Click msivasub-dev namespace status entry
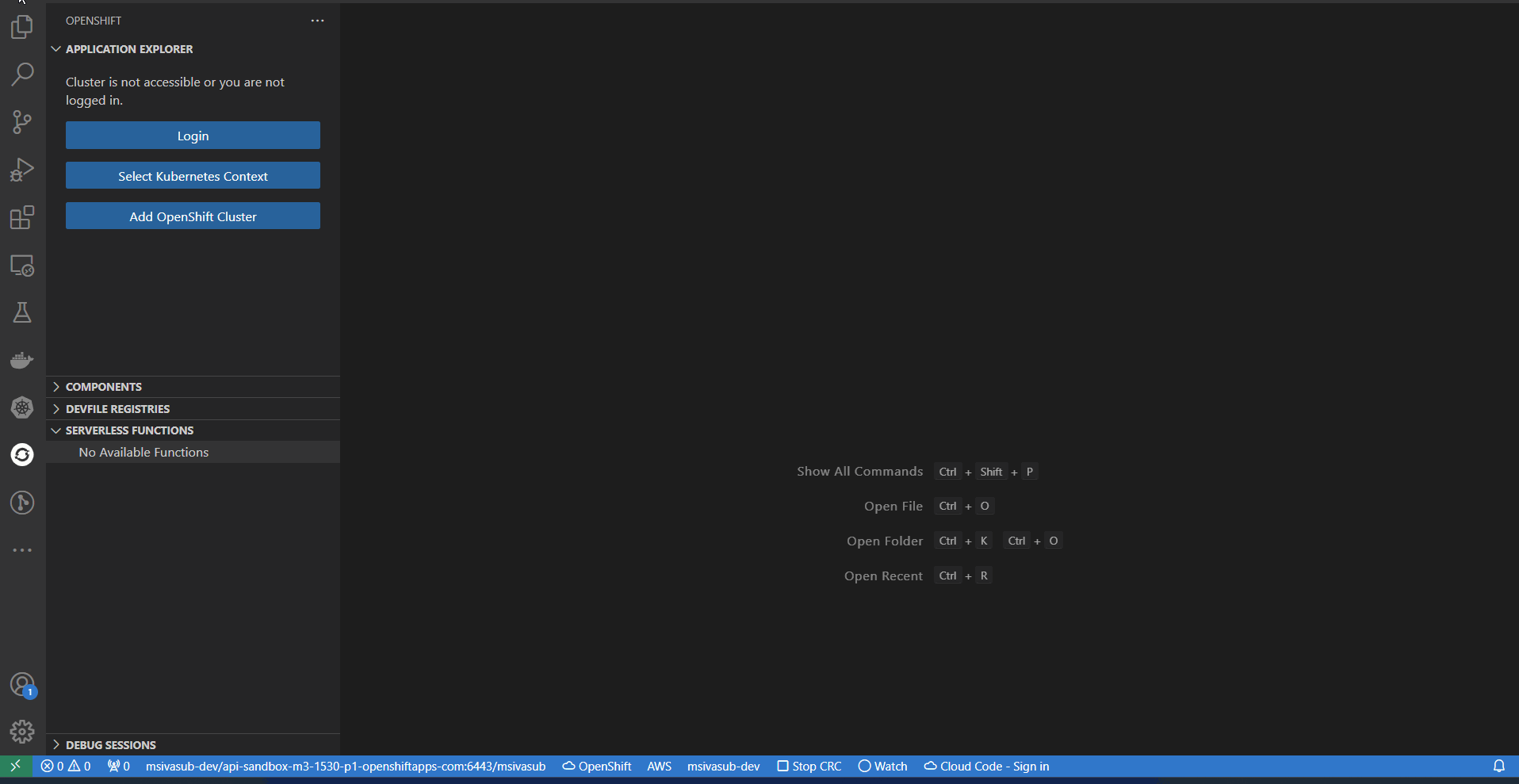This screenshot has height=784, width=1519. pos(723,766)
